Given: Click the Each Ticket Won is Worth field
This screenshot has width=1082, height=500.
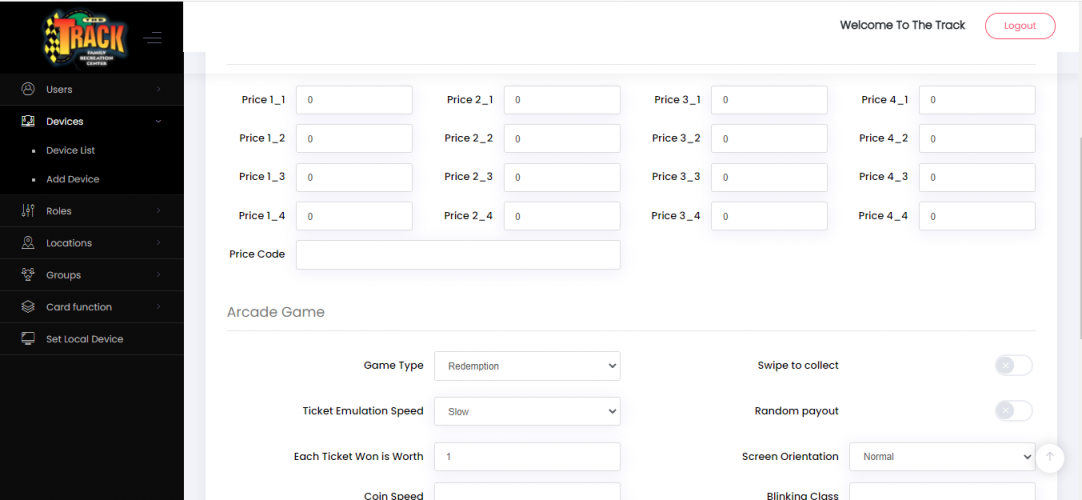Looking at the screenshot, I should click(527, 457).
